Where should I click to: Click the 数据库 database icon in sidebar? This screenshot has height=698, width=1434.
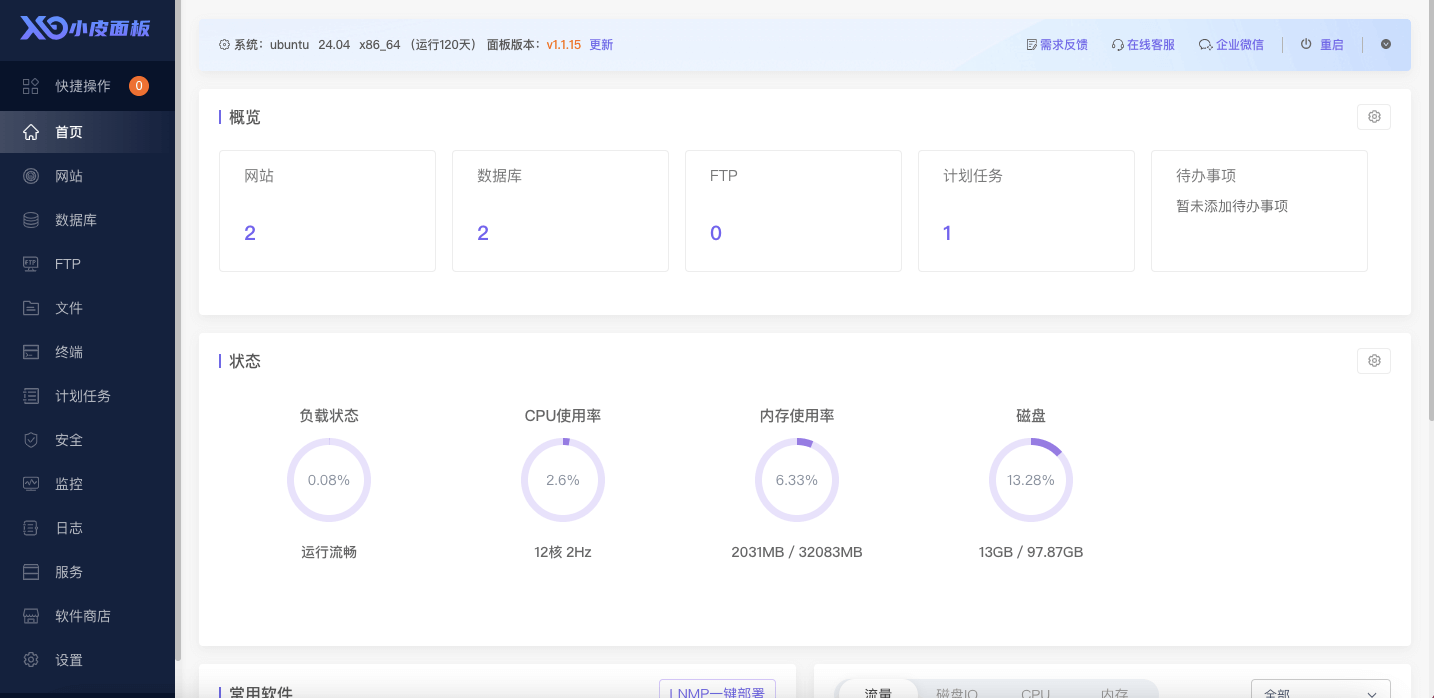pyautogui.click(x=31, y=220)
